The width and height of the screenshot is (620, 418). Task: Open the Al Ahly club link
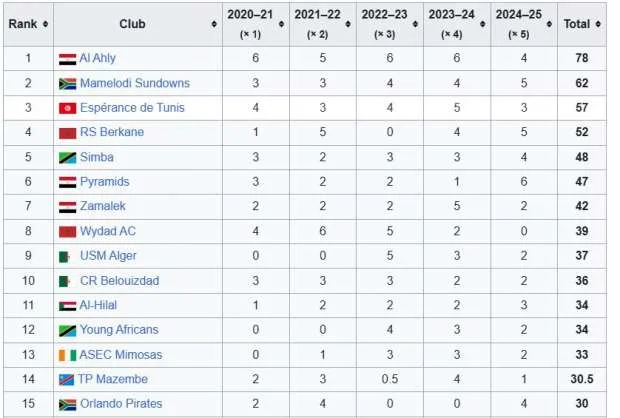98,58
